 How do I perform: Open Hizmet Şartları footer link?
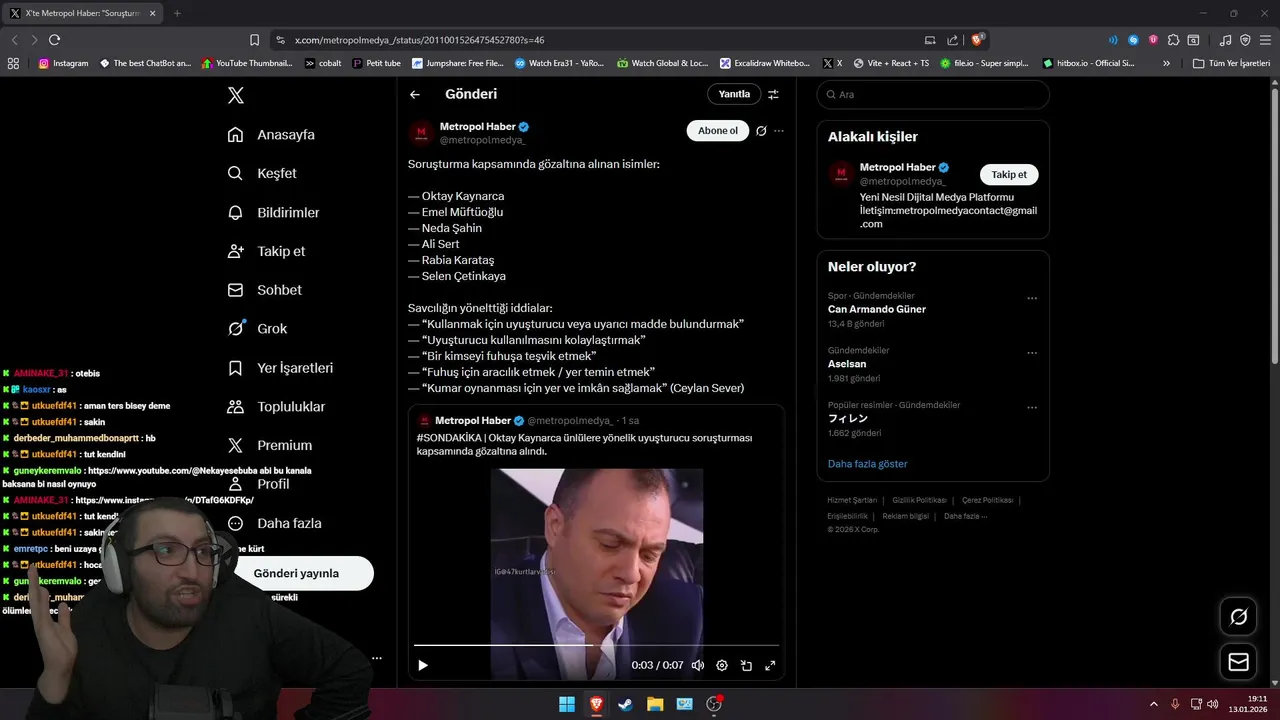(x=851, y=500)
